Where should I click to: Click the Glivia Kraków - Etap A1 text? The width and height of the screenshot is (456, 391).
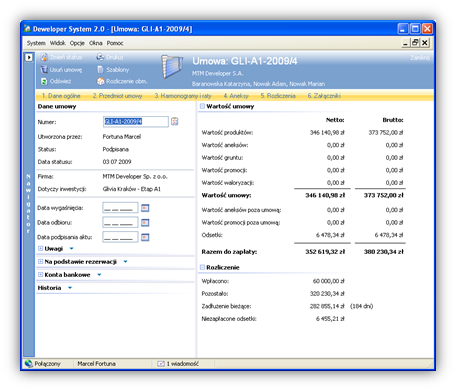click(132, 189)
